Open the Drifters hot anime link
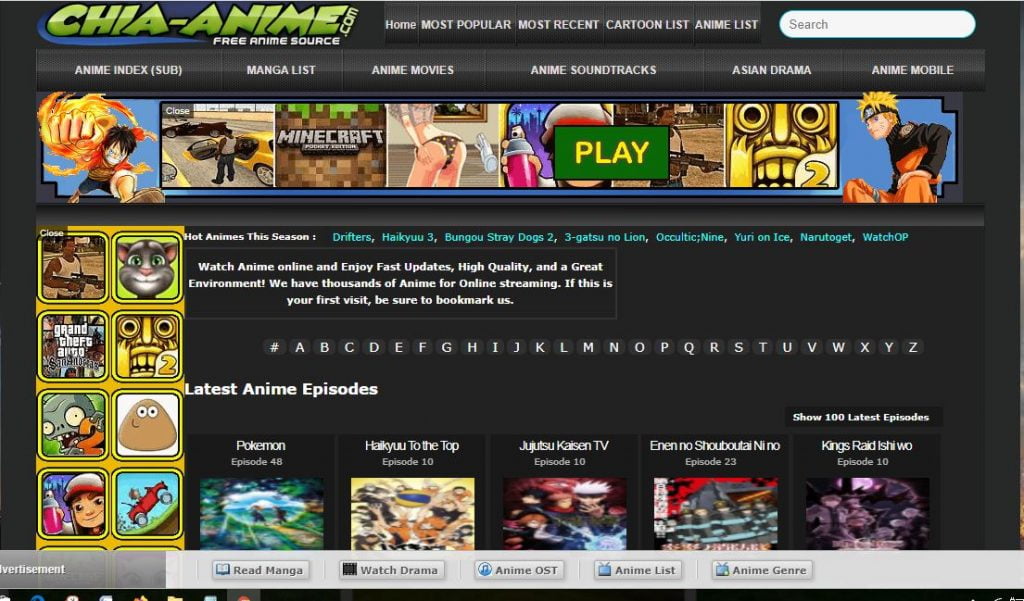1024x601 pixels. 351,237
